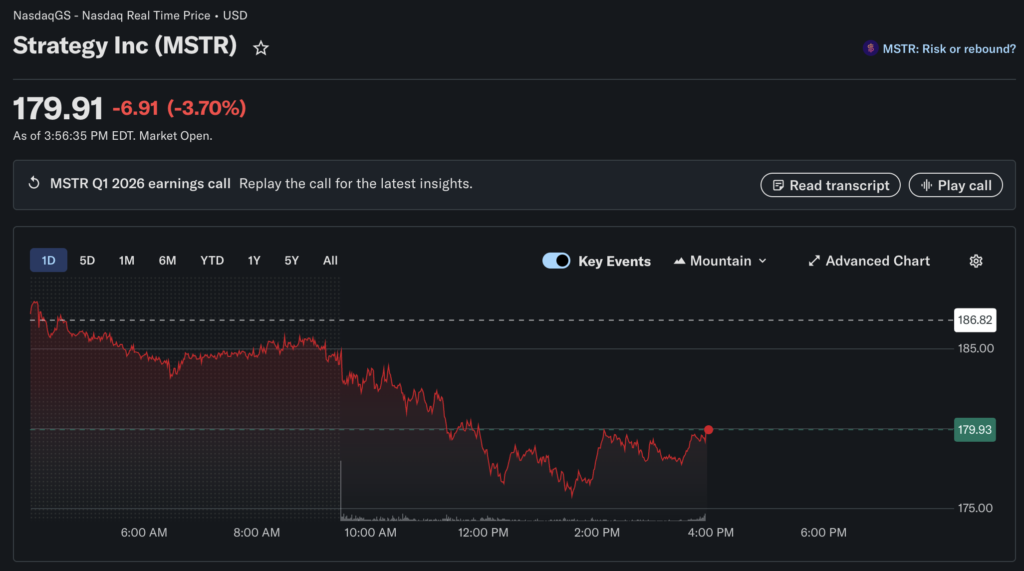Switch to the 5D range
Image resolution: width=1024 pixels, height=571 pixels.
pos(87,260)
